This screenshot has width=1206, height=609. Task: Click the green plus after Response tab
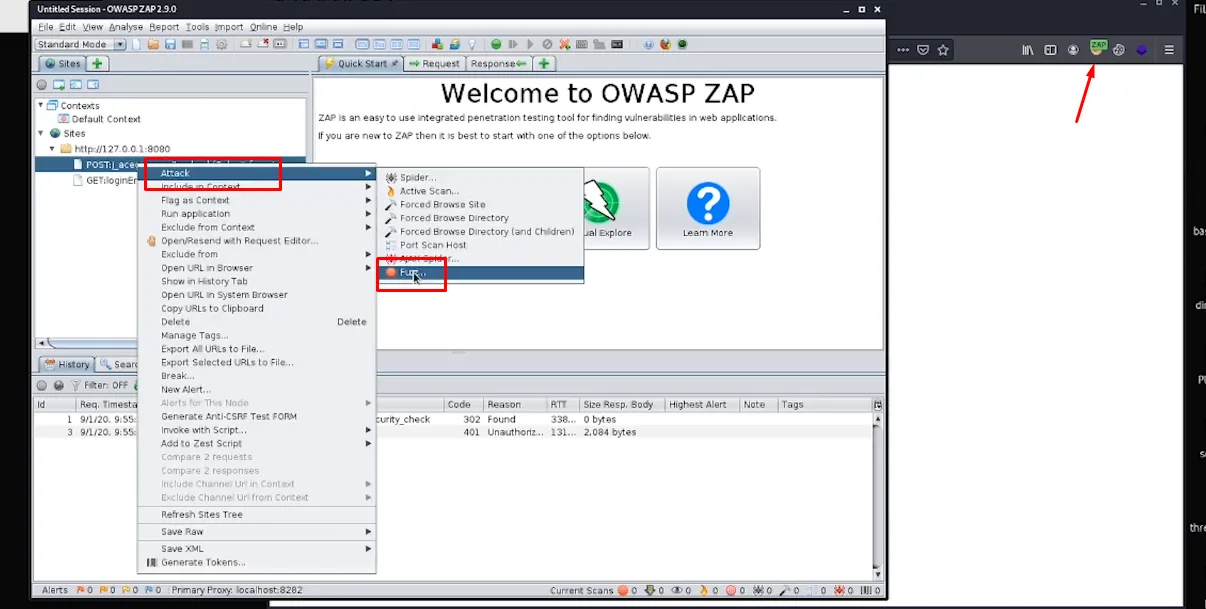[x=544, y=63]
